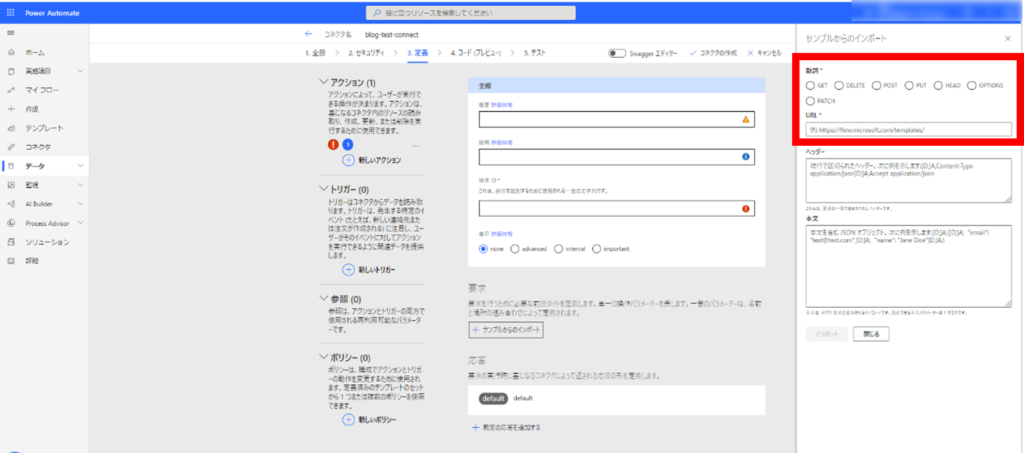Click the URL input field
Viewport: 1024px width, 453px height.
(908, 130)
